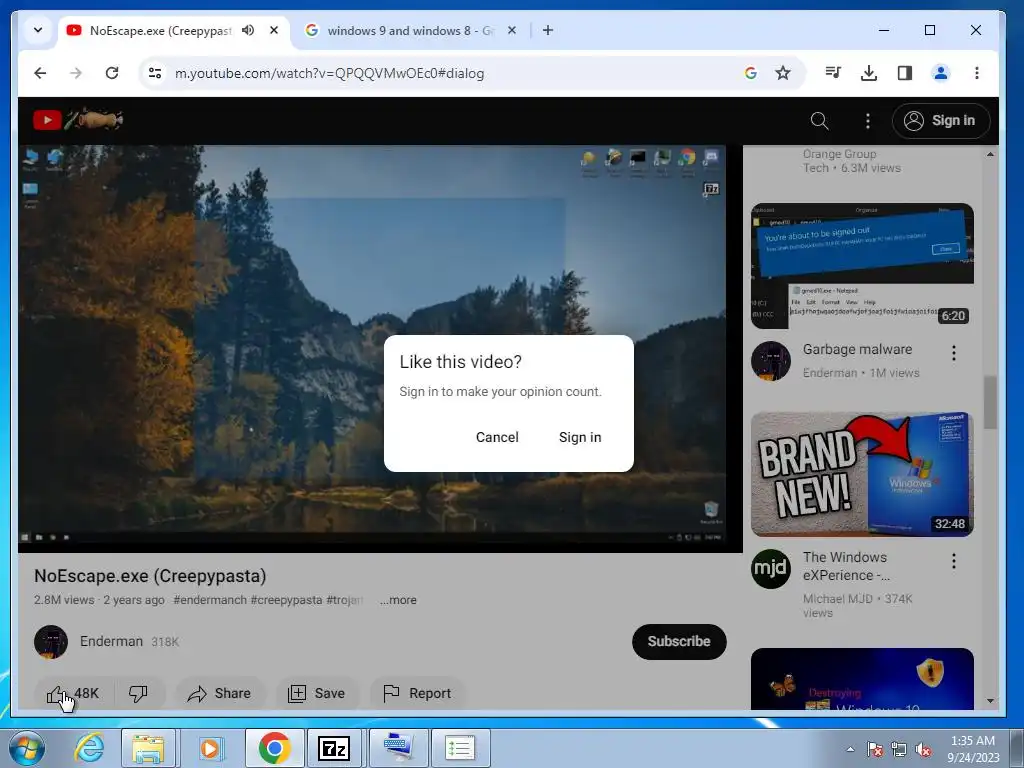This screenshot has width=1024, height=768.
Task: Close the NoEscape.exe tab
Action: pyautogui.click(x=274, y=30)
